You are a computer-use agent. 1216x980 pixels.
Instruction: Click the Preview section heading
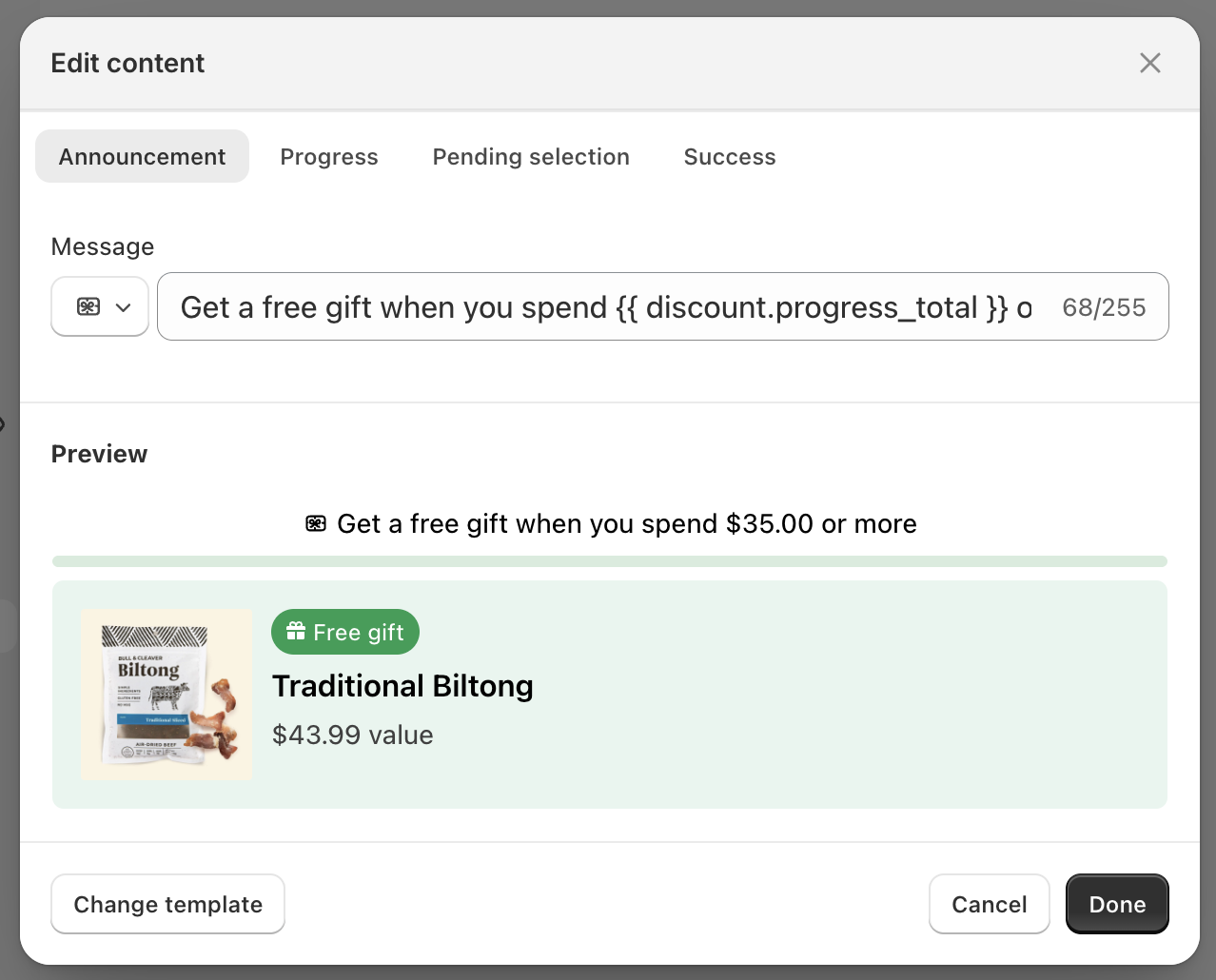(99, 454)
